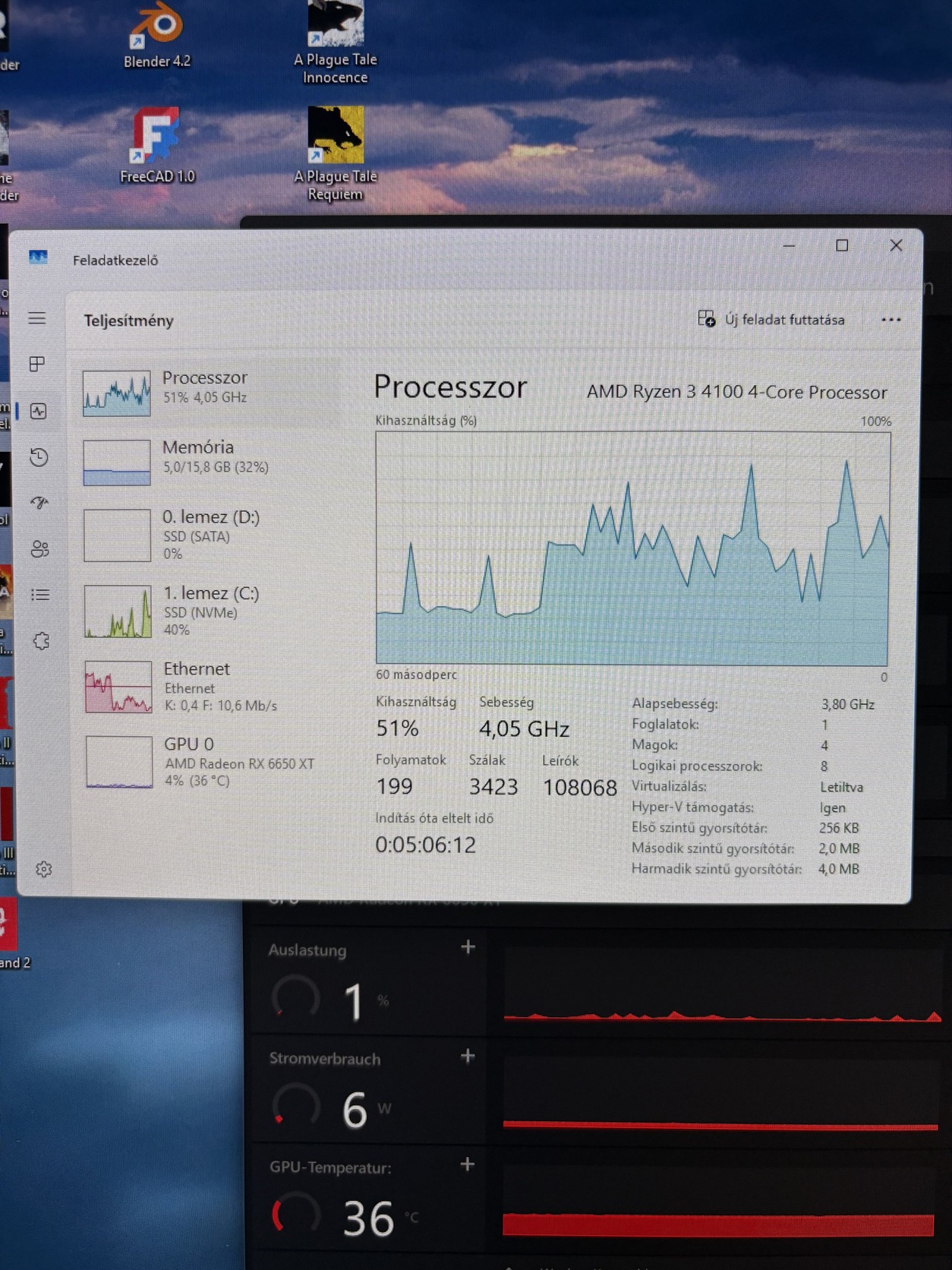Click the uptime value 0:05:06:12
This screenshot has width=952, height=1270.
point(425,845)
